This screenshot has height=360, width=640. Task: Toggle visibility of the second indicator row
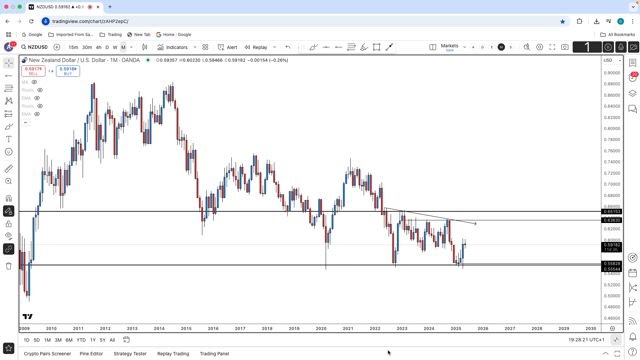tap(40, 90)
